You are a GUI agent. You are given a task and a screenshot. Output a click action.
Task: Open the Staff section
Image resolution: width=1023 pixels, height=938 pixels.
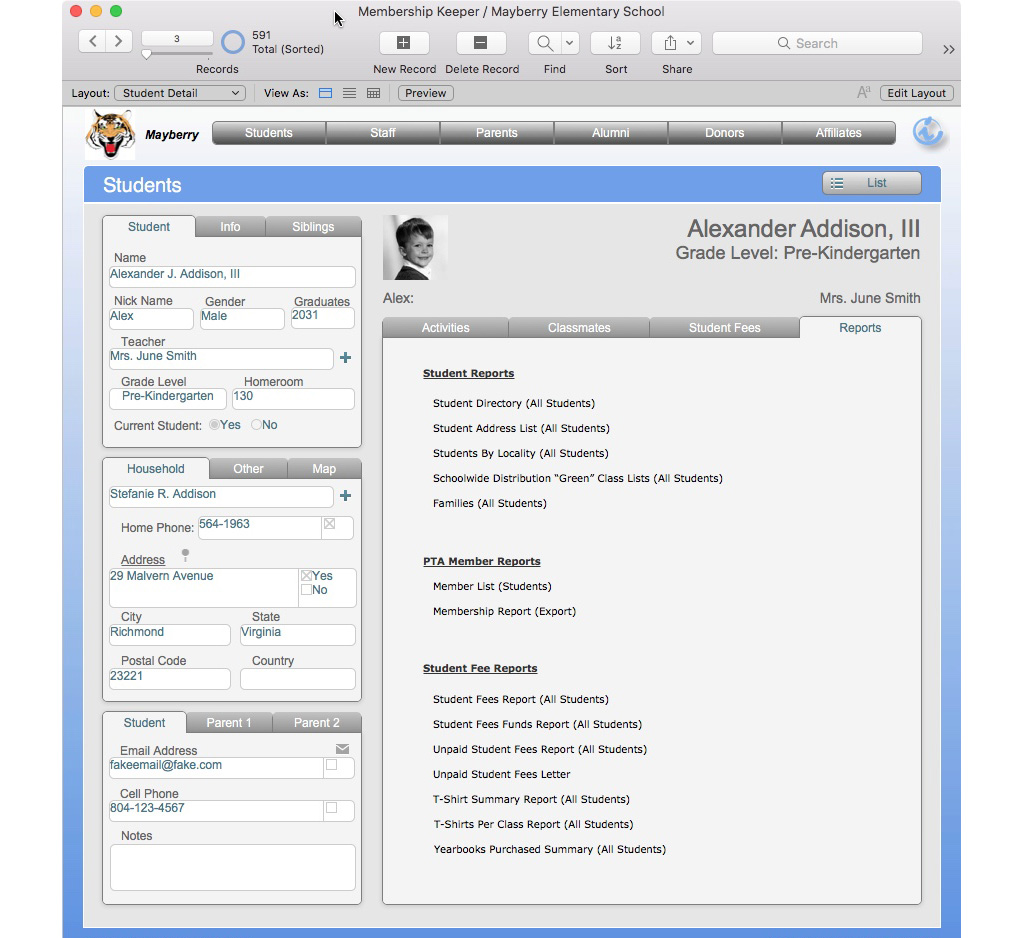click(x=383, y=133)
